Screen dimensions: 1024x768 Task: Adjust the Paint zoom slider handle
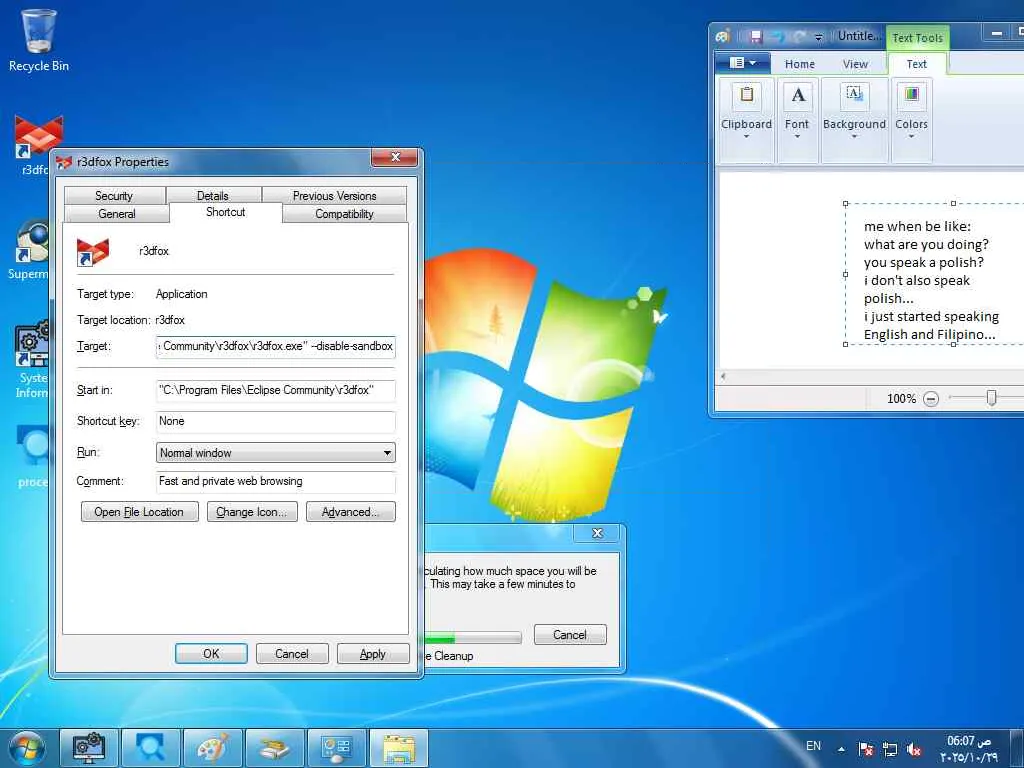(991, 397)
